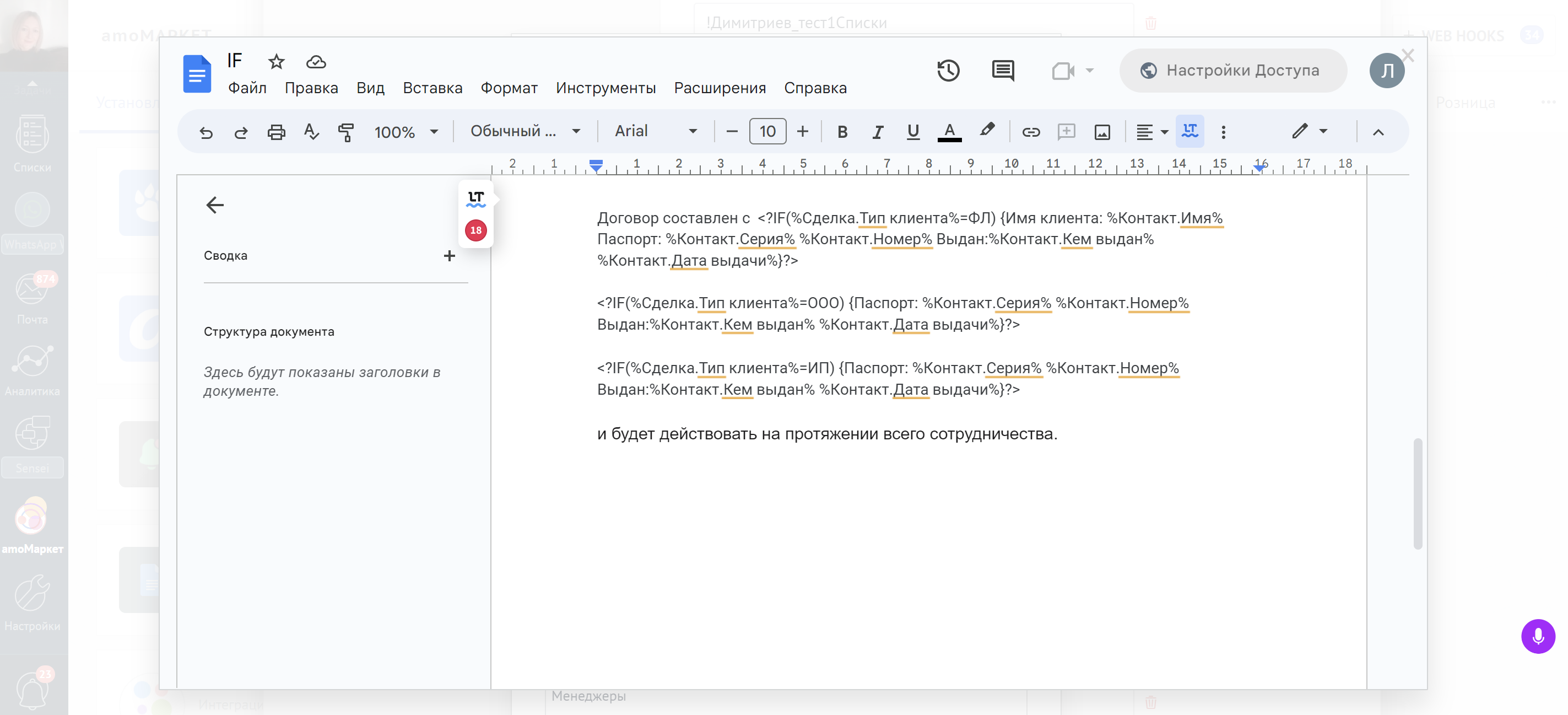
Task: Add a summary with plus button
Action: [449, 256]
